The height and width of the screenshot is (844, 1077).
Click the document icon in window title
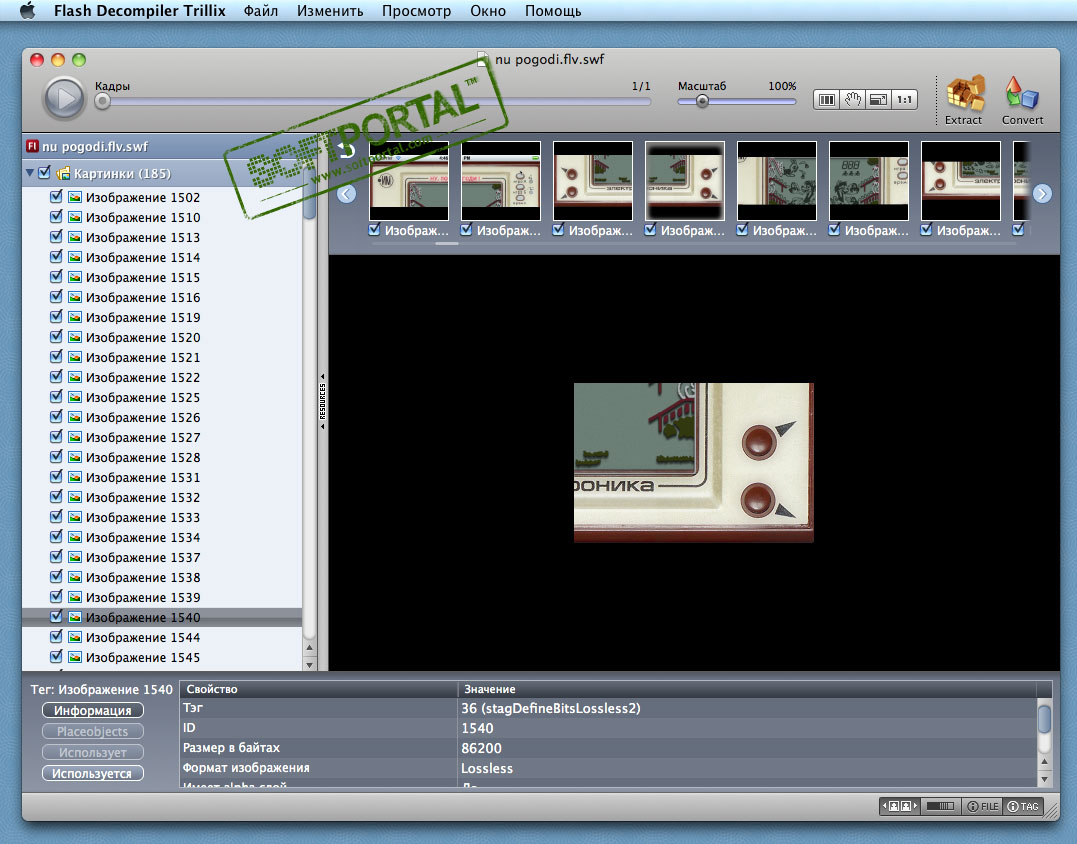point(483,59)
